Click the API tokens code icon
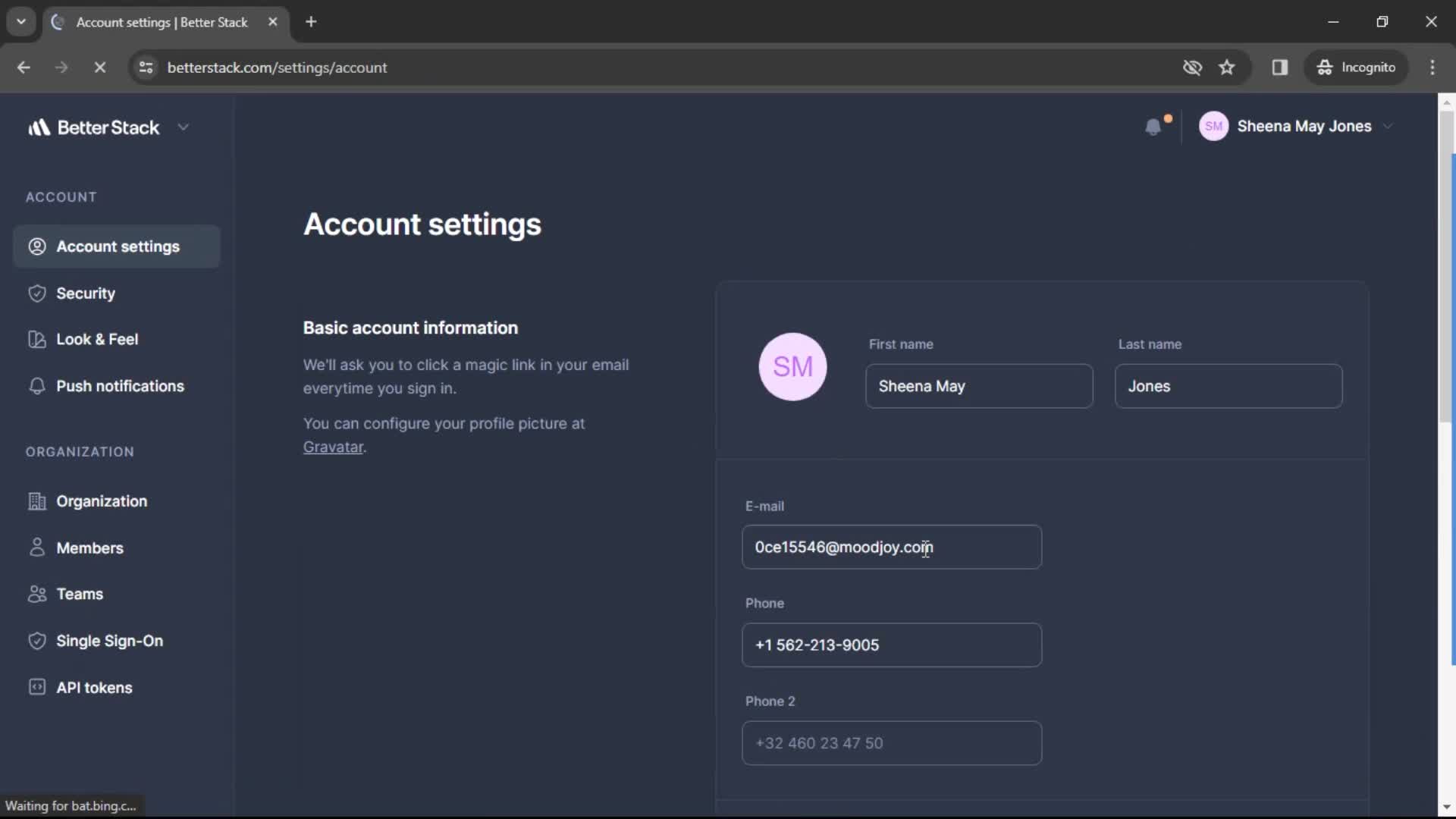1456x819 pixels. pyautogui.click(x=37, y=687)
